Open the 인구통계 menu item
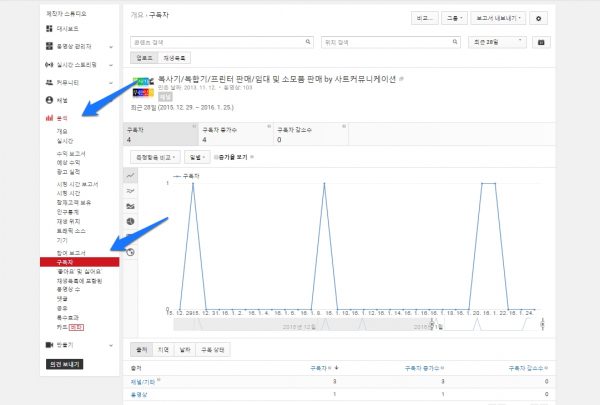This screenshot has width=600, height=405. 68,212
